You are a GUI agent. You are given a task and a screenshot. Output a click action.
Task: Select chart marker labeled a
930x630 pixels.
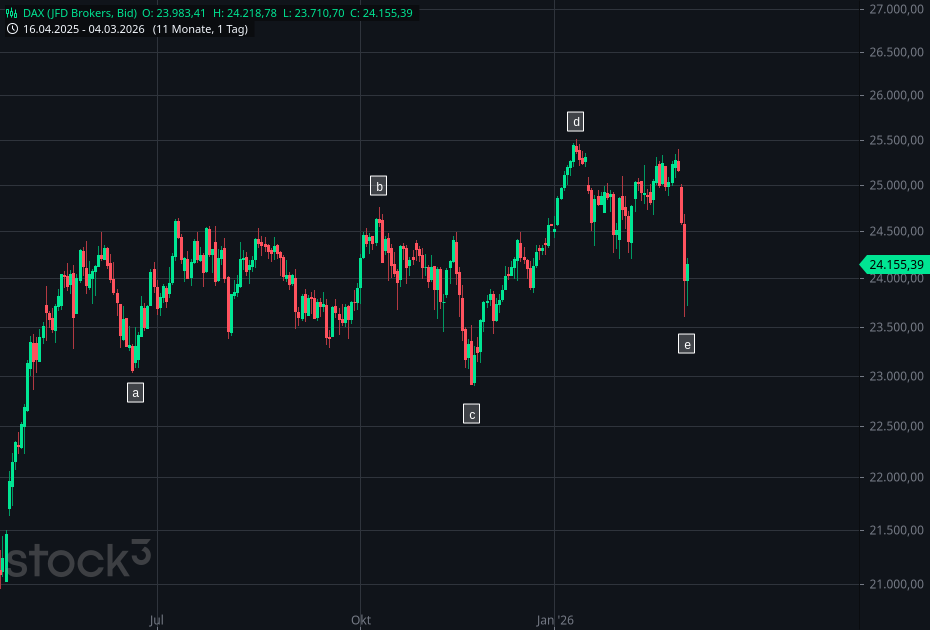135,393
